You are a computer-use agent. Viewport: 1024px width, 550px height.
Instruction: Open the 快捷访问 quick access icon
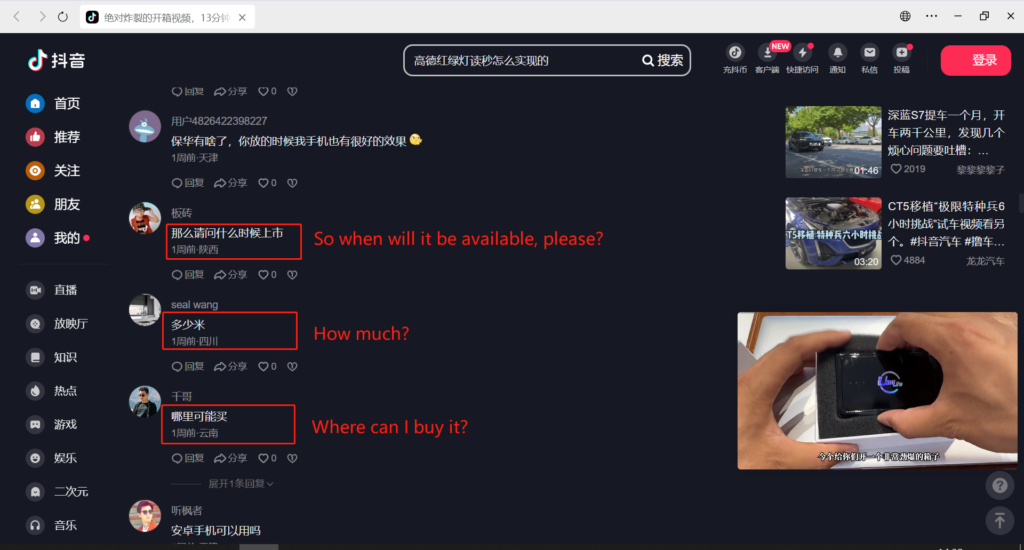803,58
